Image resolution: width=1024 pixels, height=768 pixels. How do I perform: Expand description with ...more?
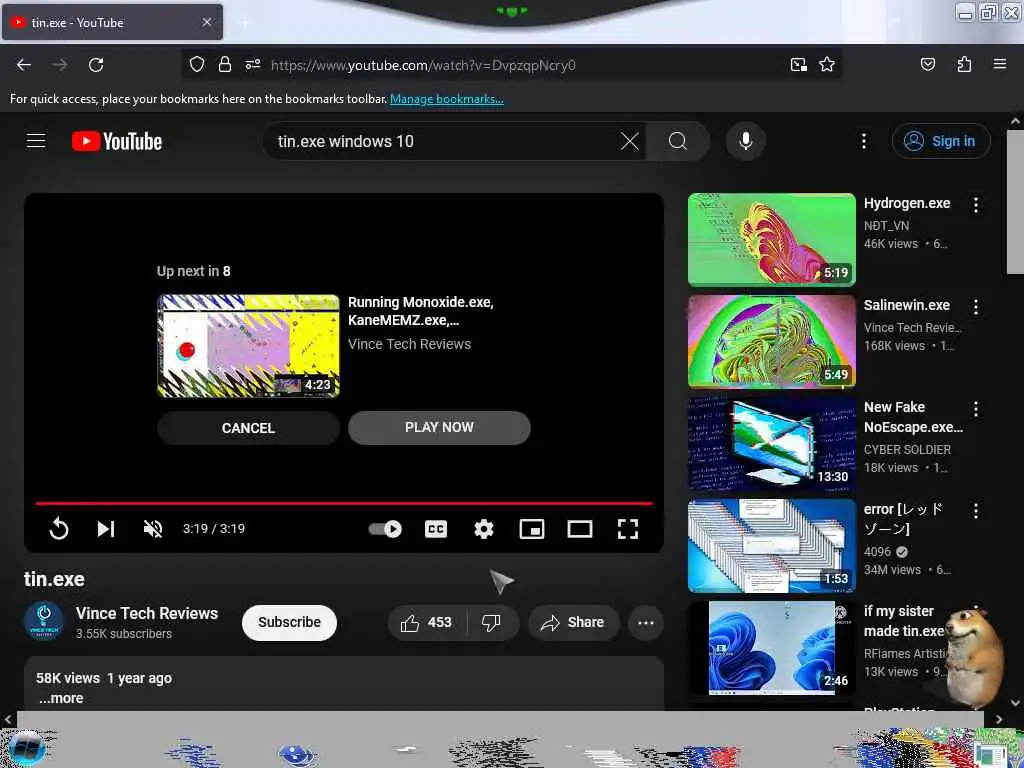click(61, 698)
